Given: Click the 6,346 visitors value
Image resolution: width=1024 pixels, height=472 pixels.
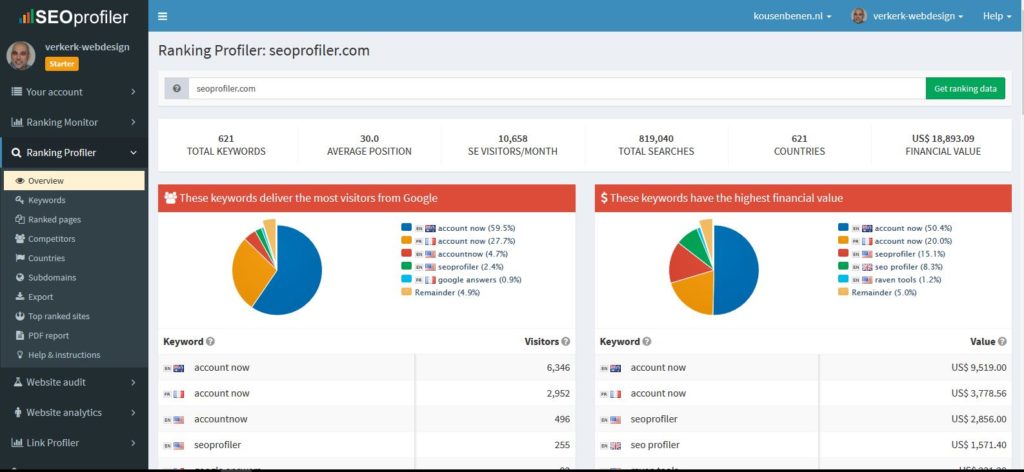Looking at the screenshot, I should click(558, 368).
